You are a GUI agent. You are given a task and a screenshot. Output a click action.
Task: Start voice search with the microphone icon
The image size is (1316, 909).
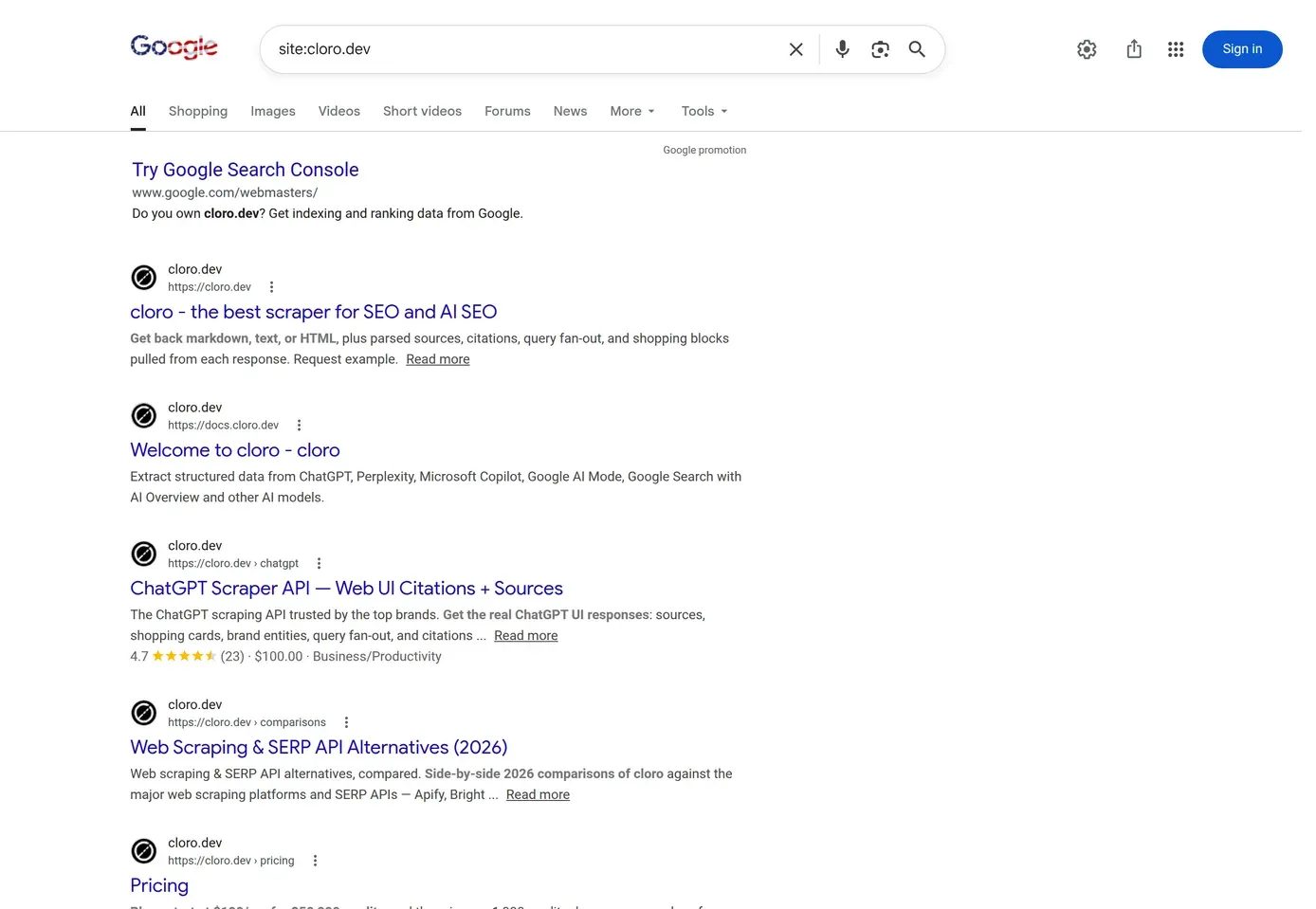842,49
